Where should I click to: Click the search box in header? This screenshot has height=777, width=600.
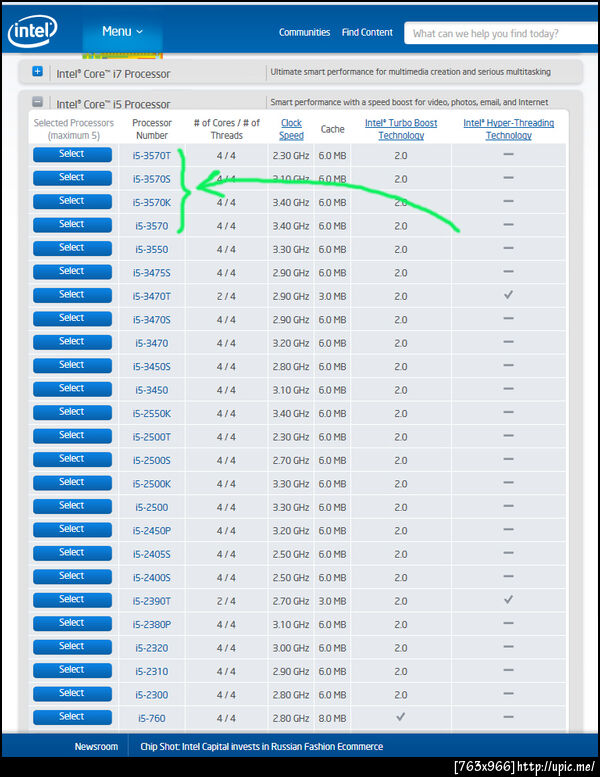(501, 33)
